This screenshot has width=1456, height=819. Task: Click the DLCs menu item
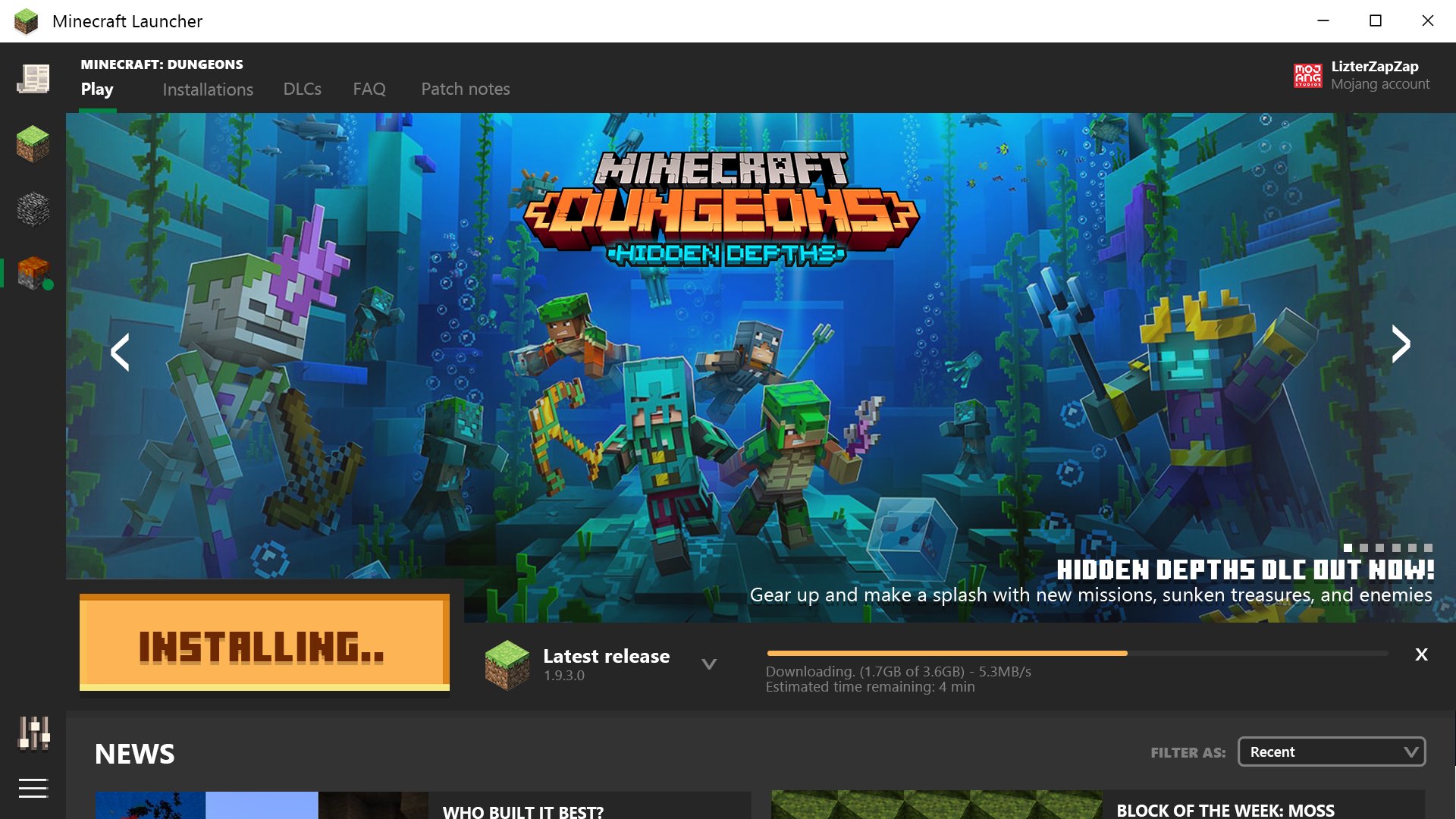[x=302, y=88]
